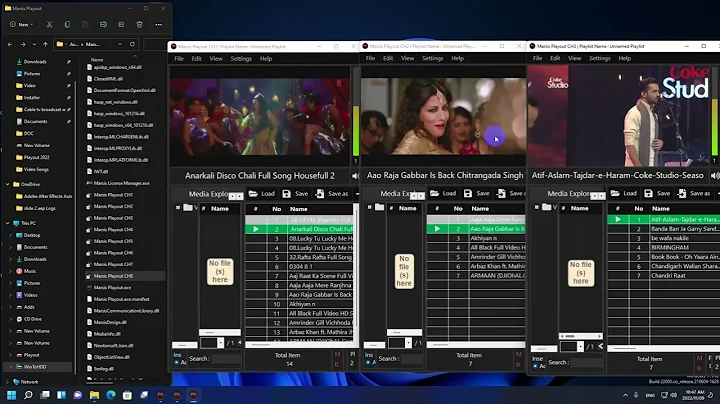Collapse folder tree node in CH3 Media Explorer
720x404 pixels.
(537, 207)
